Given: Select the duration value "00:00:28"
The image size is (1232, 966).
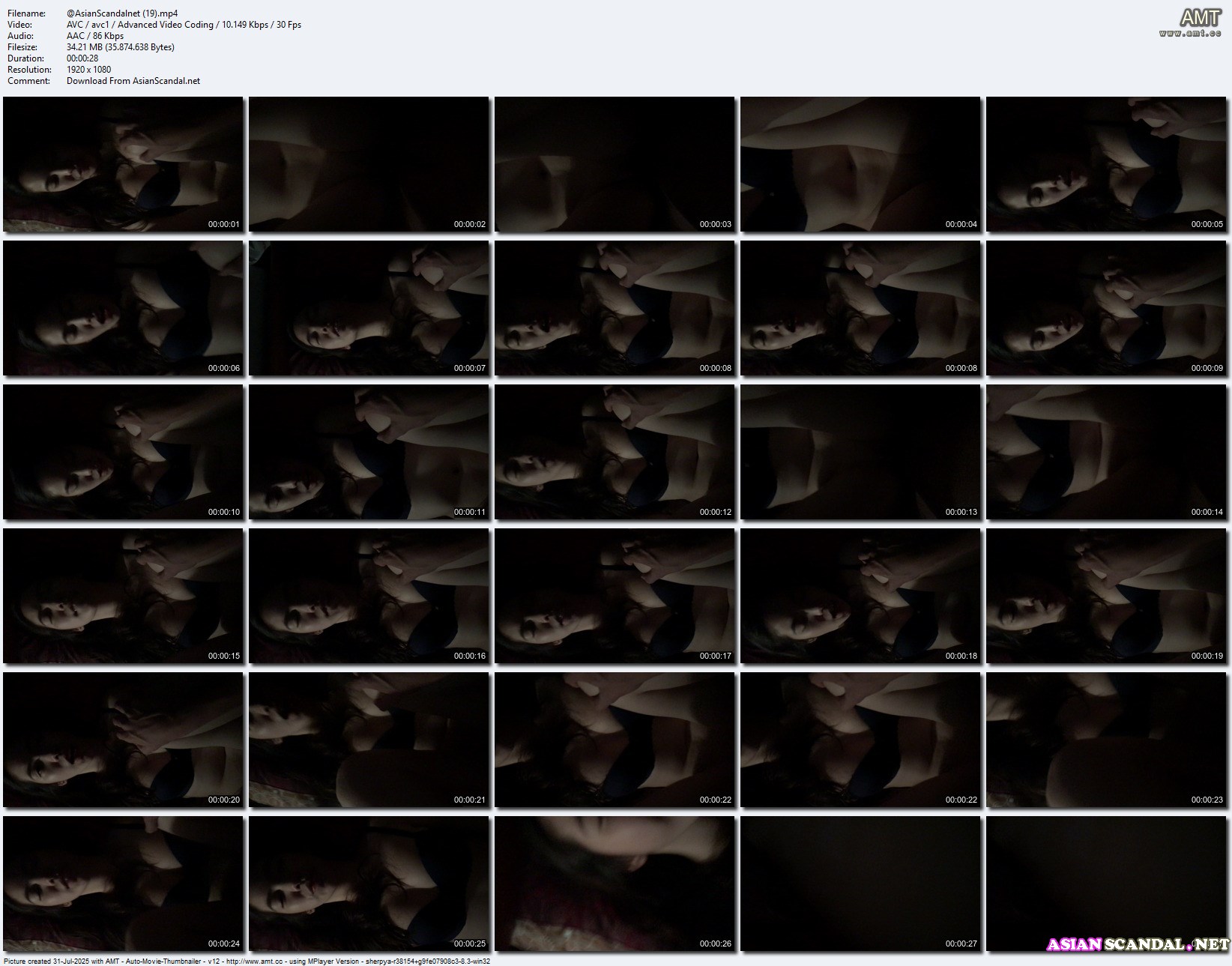Looking at the screenshot, I should pyautogui.click(x=82, y=58).
